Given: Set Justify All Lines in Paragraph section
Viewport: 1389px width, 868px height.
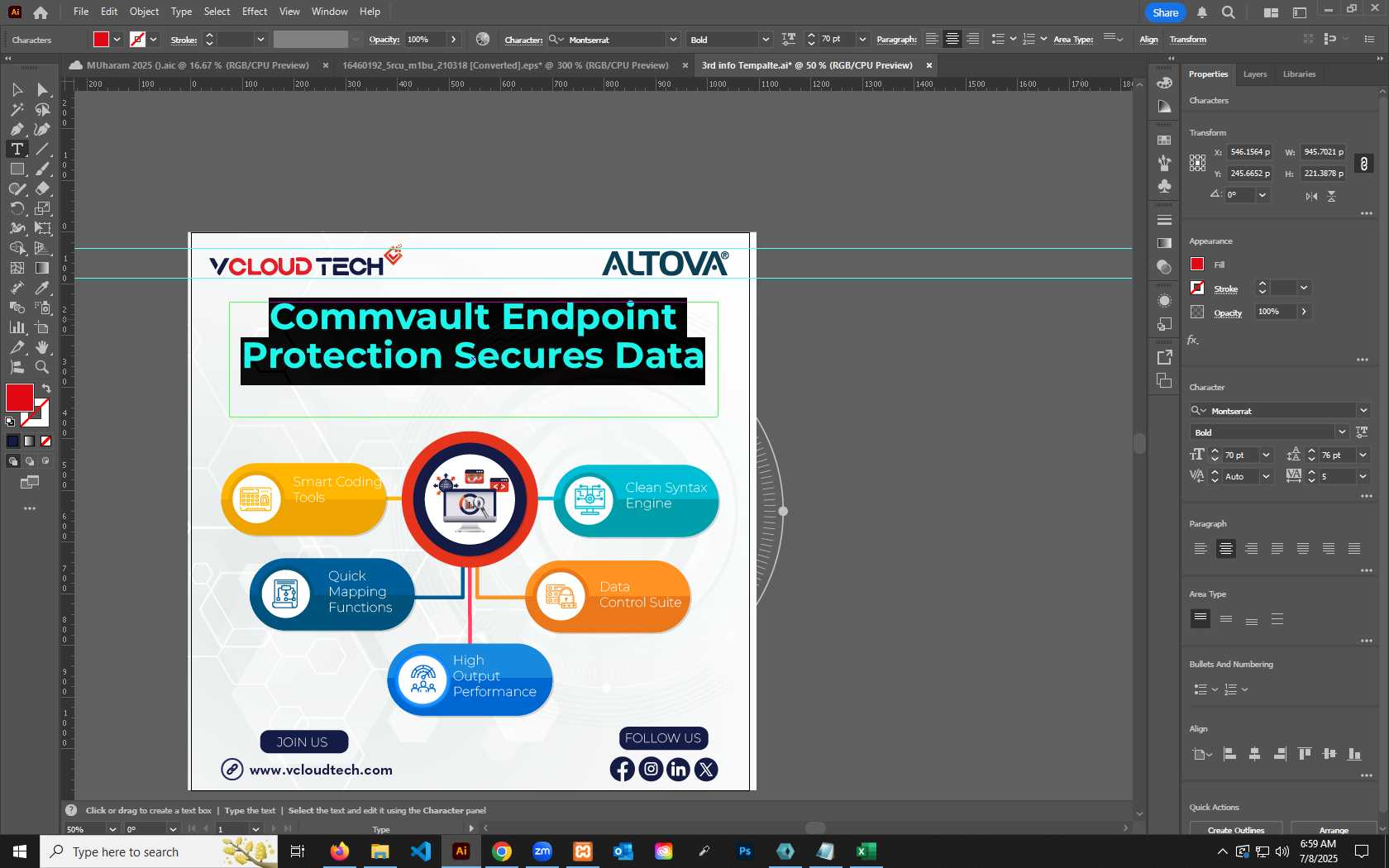Looking at the screenshot, I should (x=1354, y=548).
